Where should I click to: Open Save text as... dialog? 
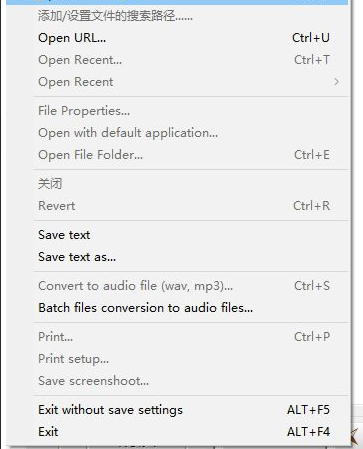(177, 257)
